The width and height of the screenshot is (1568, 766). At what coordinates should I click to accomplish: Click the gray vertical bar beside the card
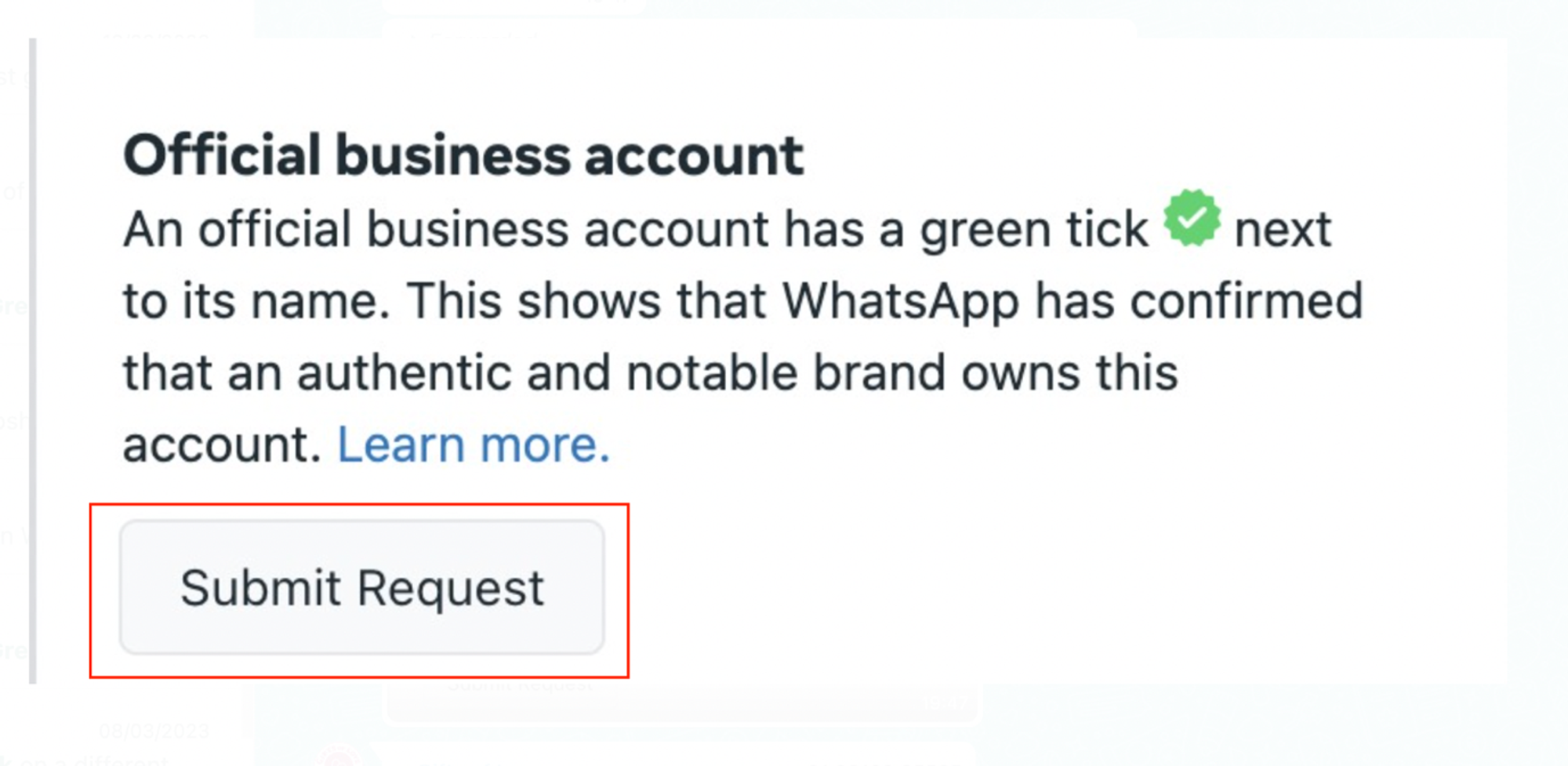pos(33,361)
